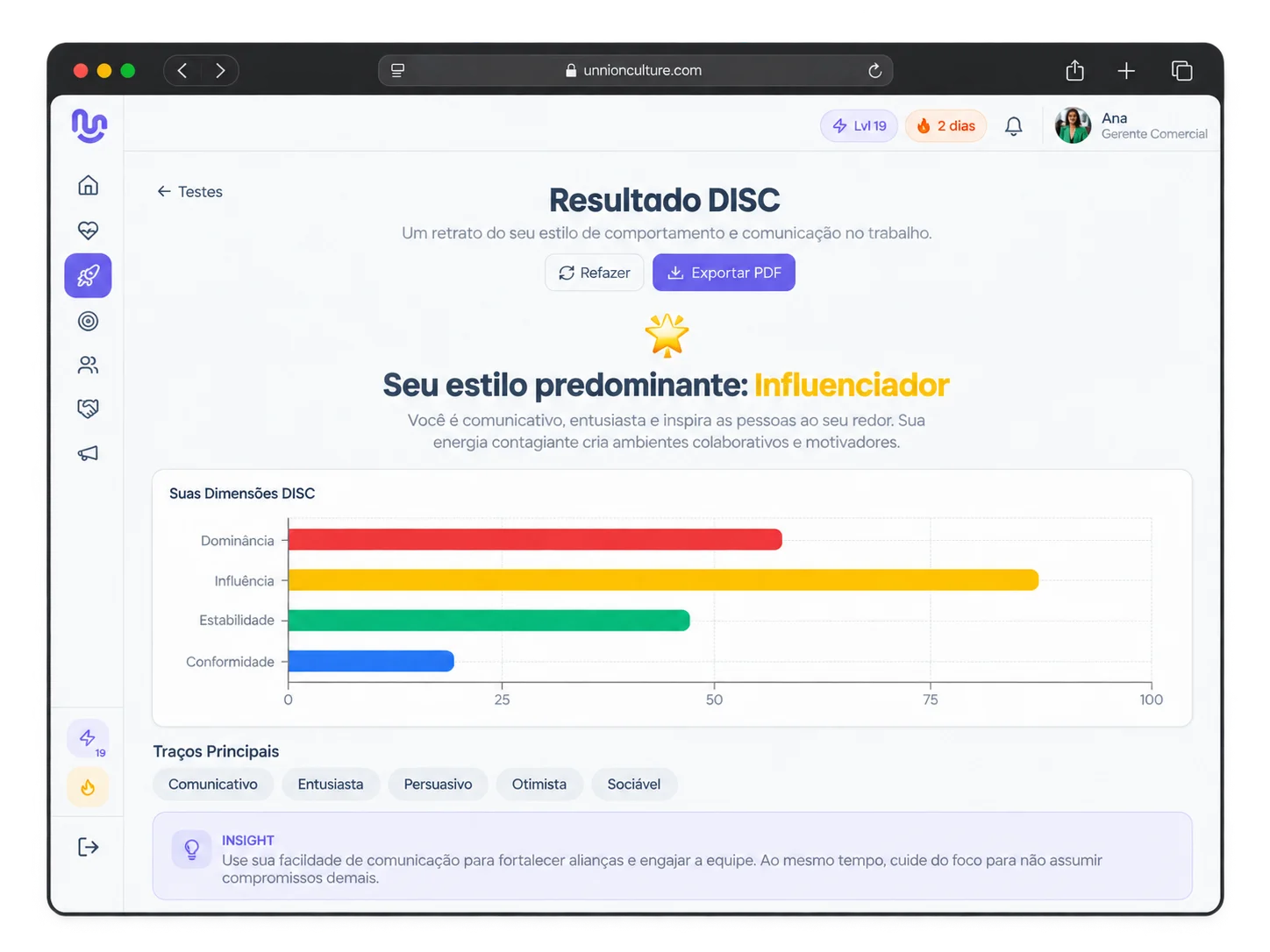Click the logout icon in sidebar

88,847
